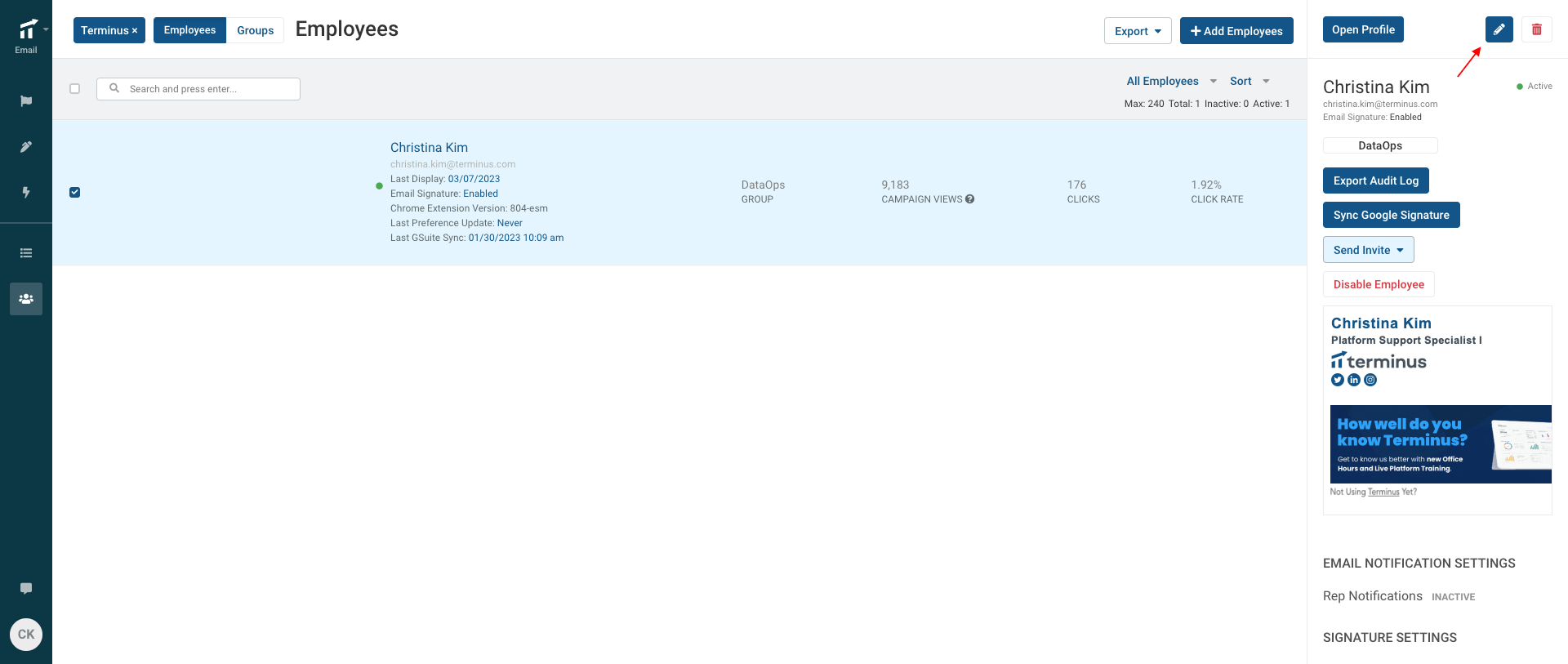Toggle the select-all employees checkbox

tap(75, 89)
